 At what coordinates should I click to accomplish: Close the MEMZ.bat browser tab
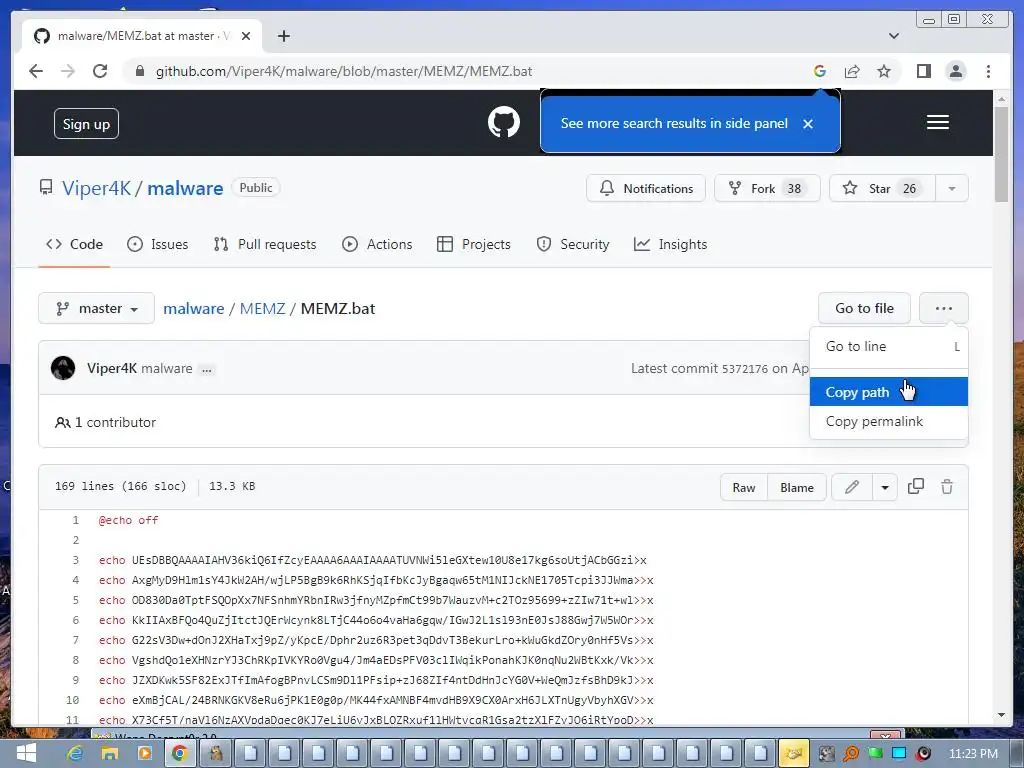click(246, 36)
